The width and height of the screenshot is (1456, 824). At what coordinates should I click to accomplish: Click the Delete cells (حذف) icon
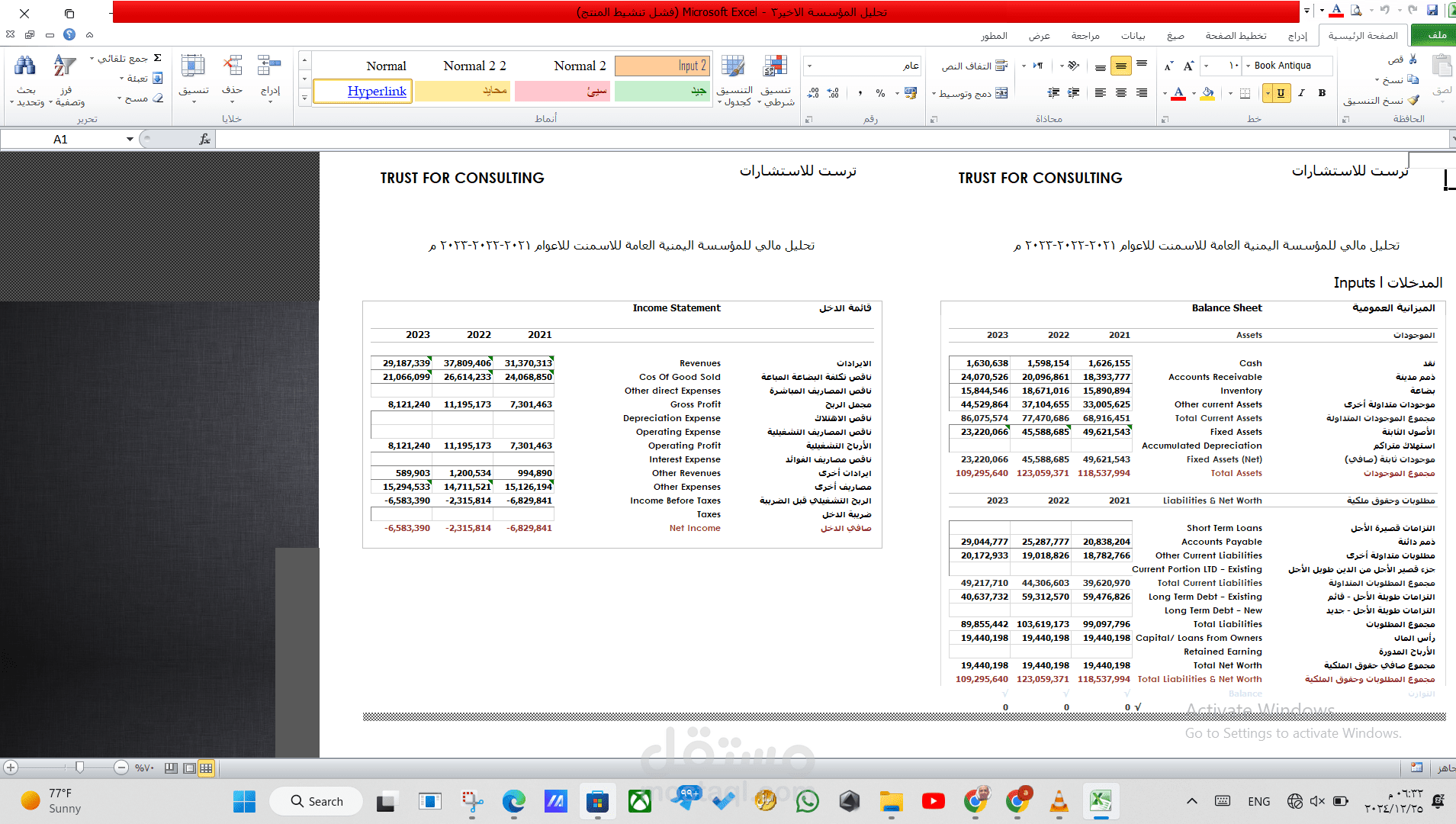pyautogui.click(x=232, y=66)
